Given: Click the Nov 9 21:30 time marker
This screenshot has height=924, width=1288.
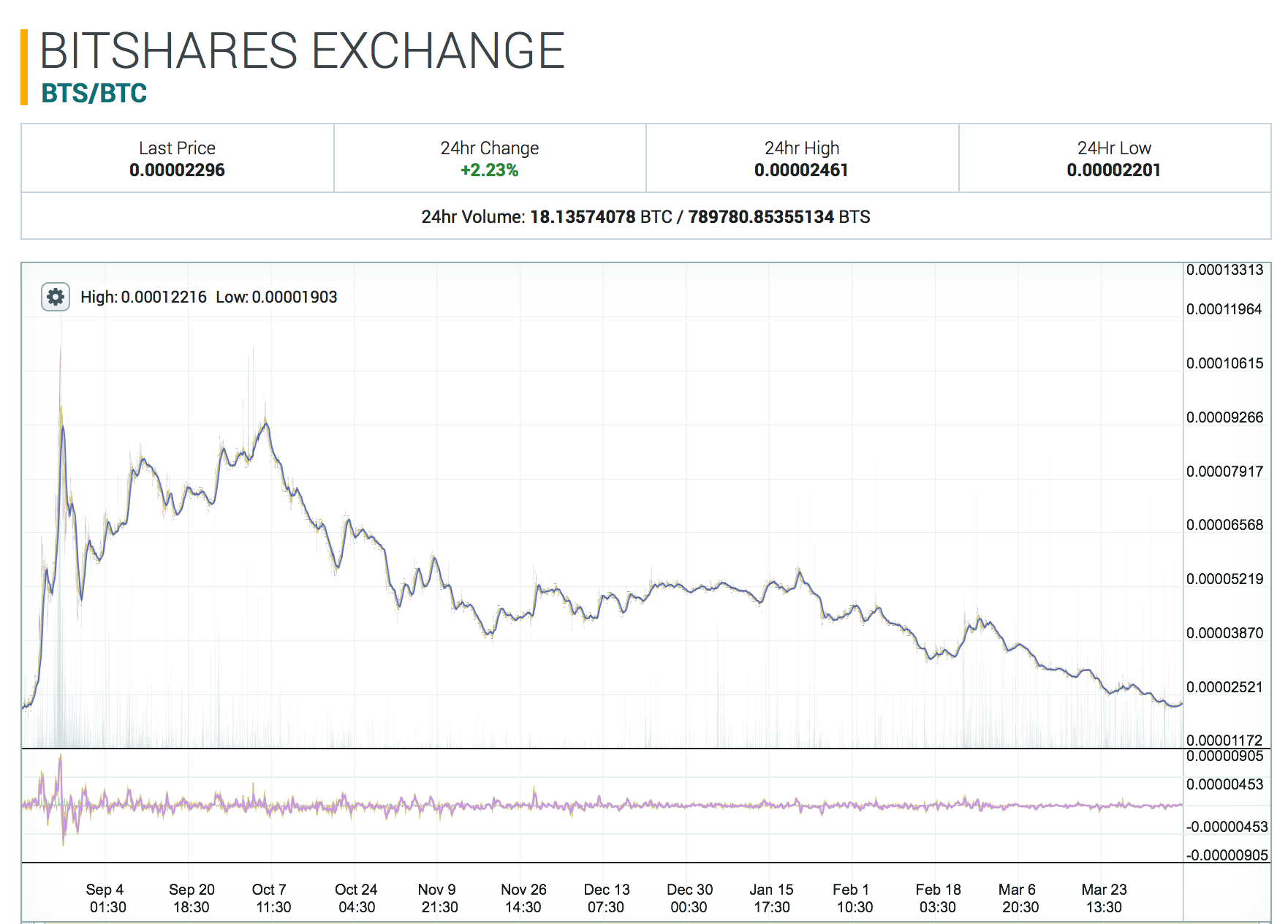Looking at the screenshot, I should tap(439, 898).
